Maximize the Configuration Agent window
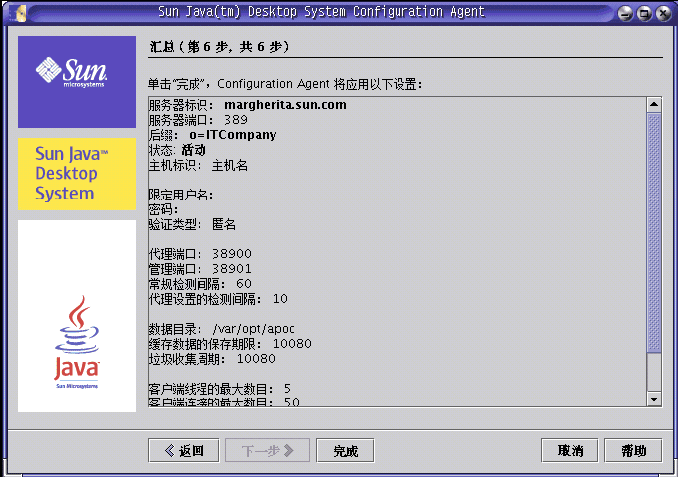 point(644,13)
